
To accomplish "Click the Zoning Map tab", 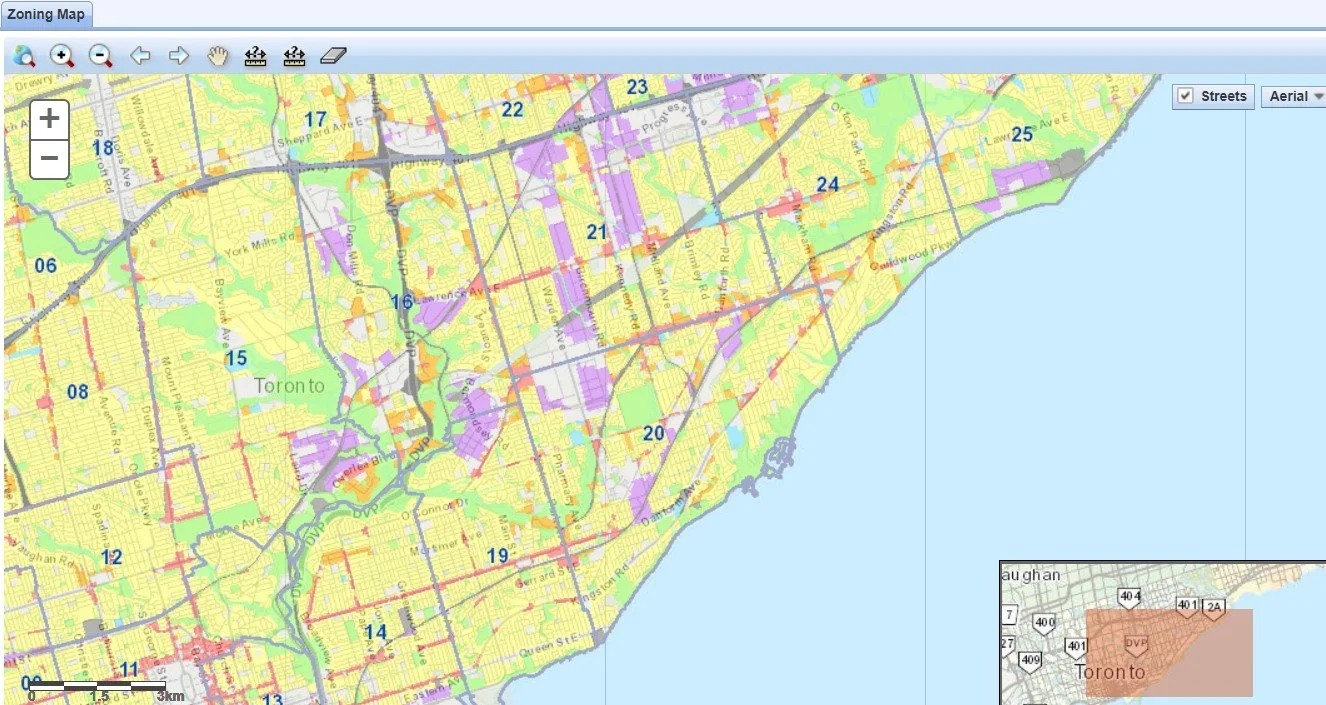I will pos(47,14).
